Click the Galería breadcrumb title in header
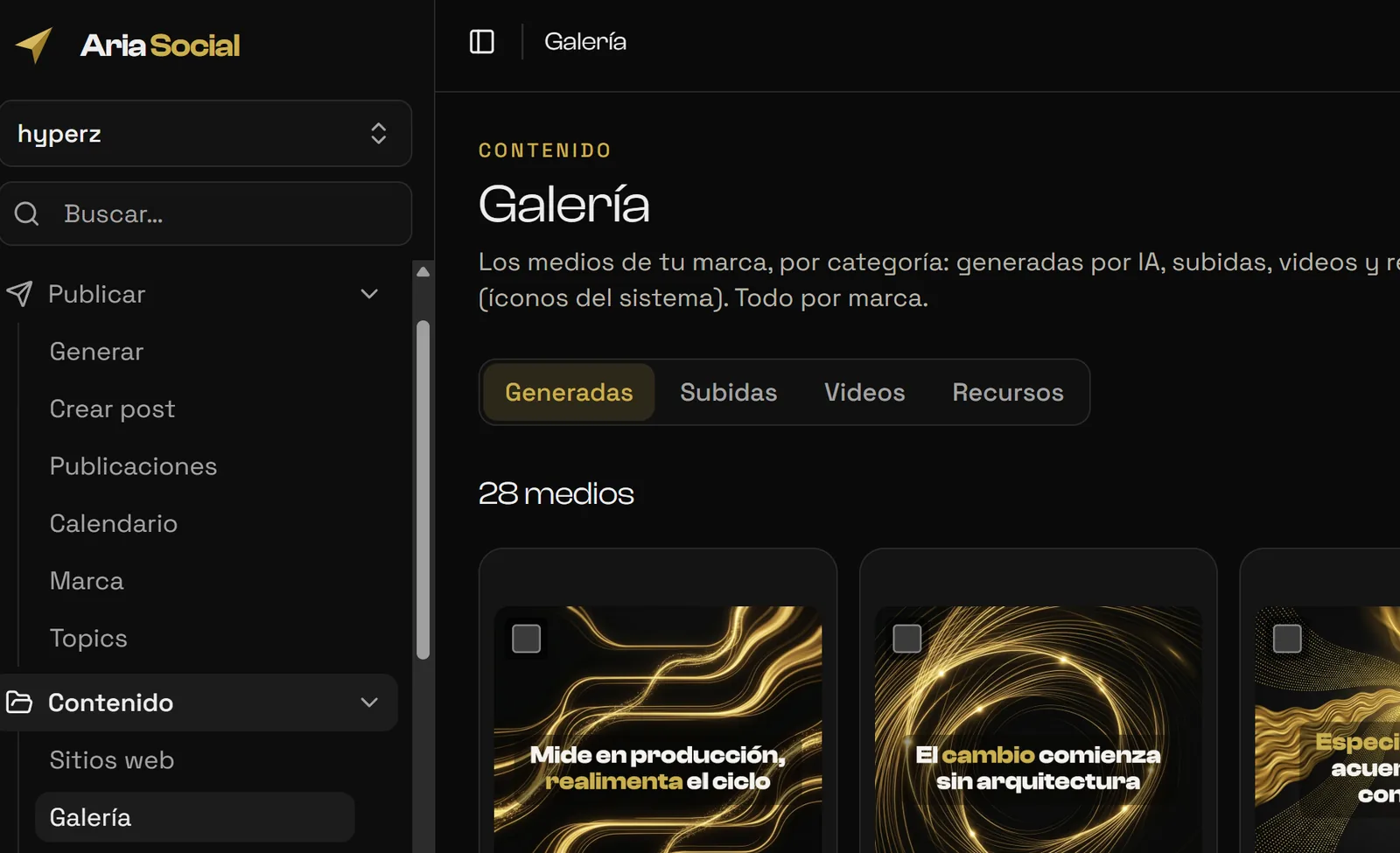This screenshot has height=853, width=1400. [585, 41]
